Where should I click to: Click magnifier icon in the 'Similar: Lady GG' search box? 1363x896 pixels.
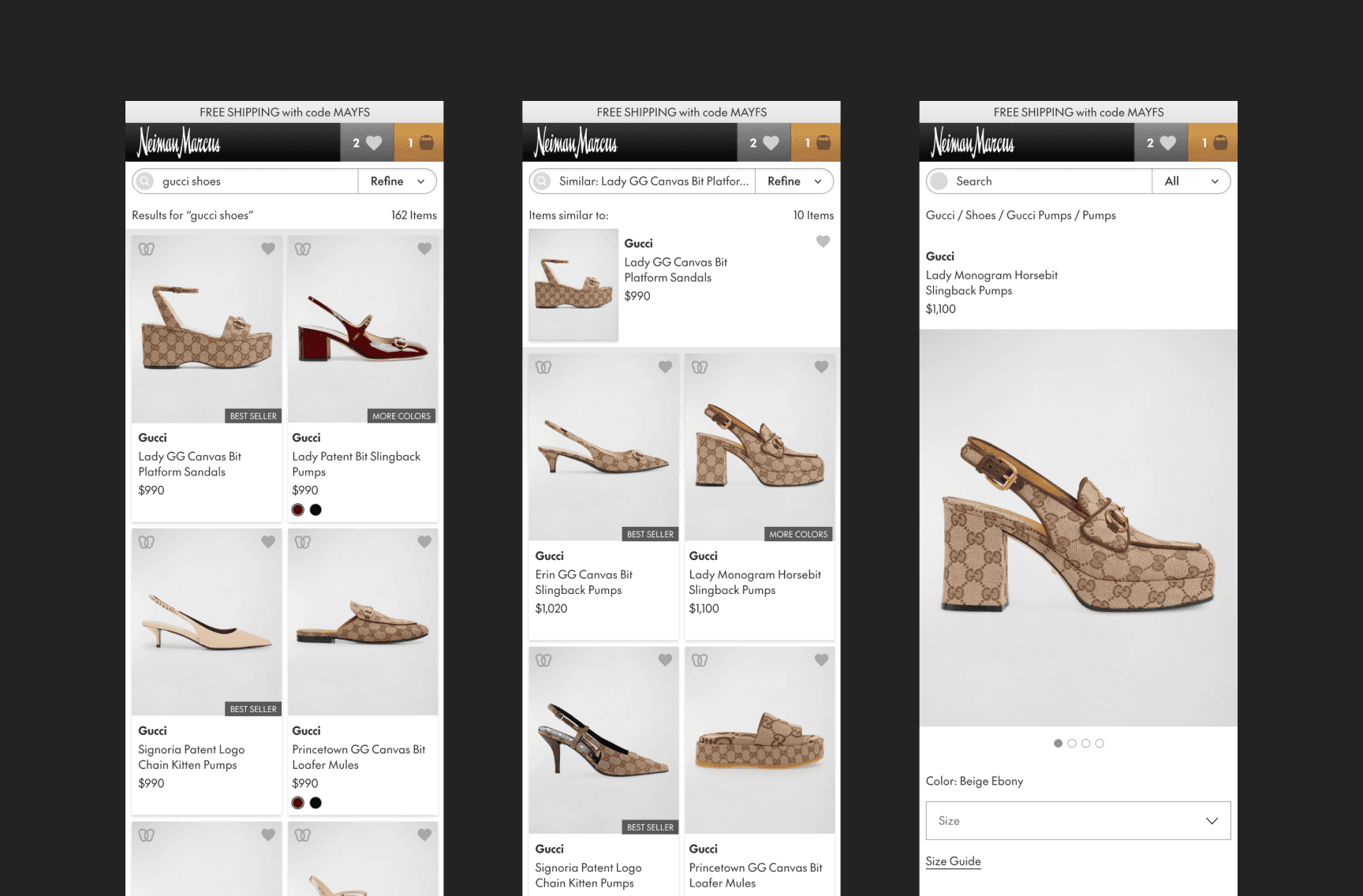[x=542, y=181]
